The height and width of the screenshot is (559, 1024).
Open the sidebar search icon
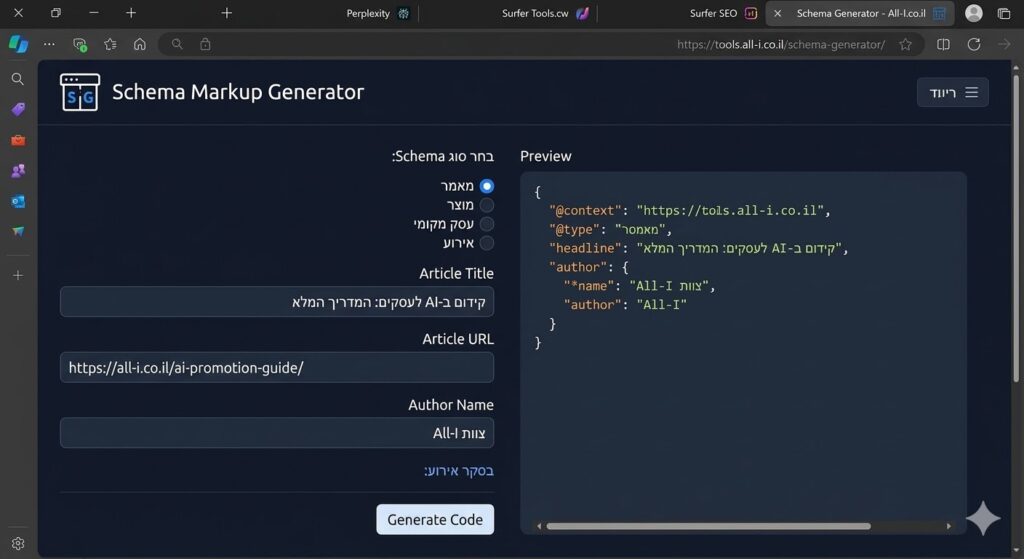pyautogui.click(x=18, y=79)
